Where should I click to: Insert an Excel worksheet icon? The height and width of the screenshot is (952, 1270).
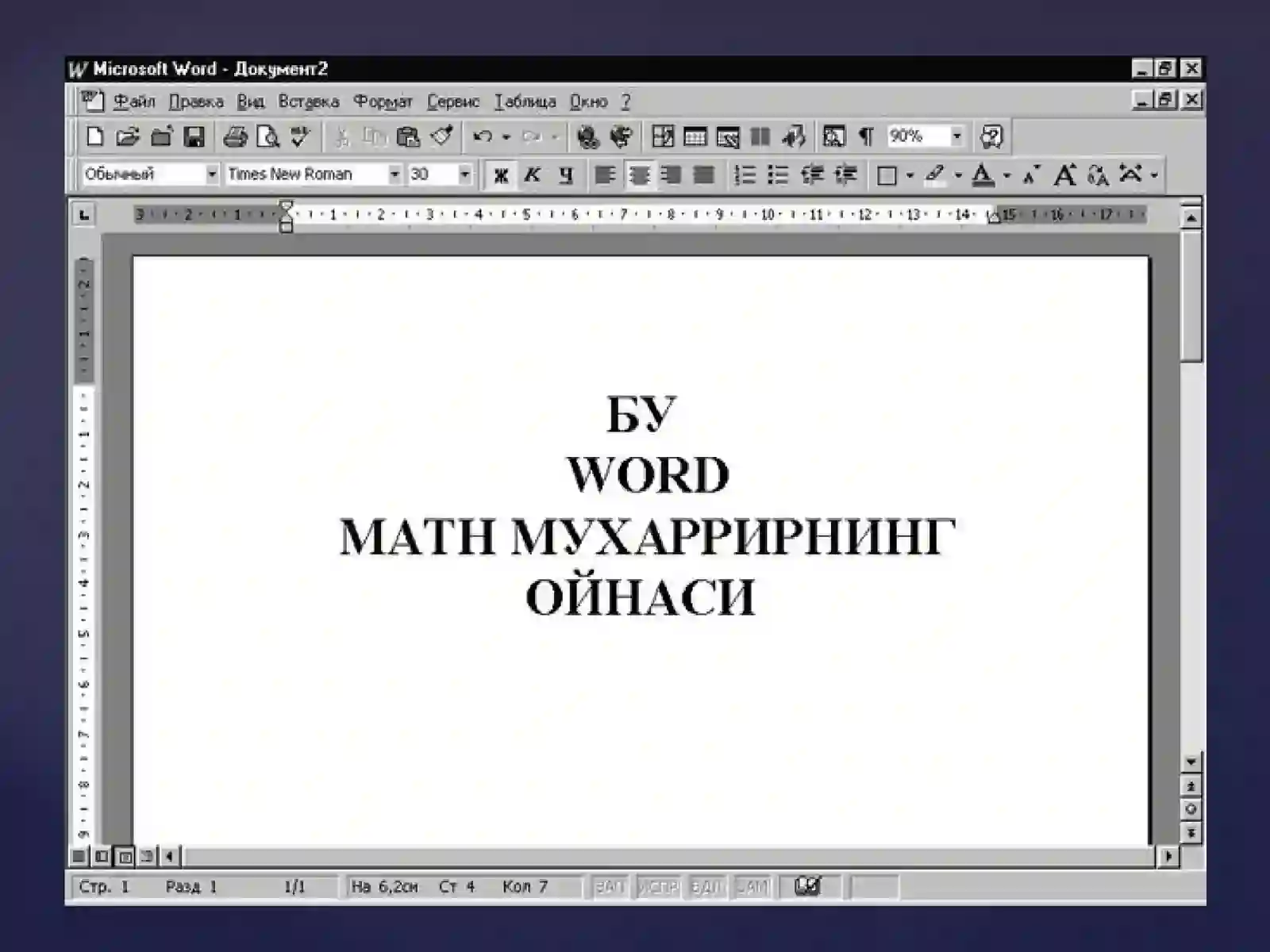pos(727,136)
